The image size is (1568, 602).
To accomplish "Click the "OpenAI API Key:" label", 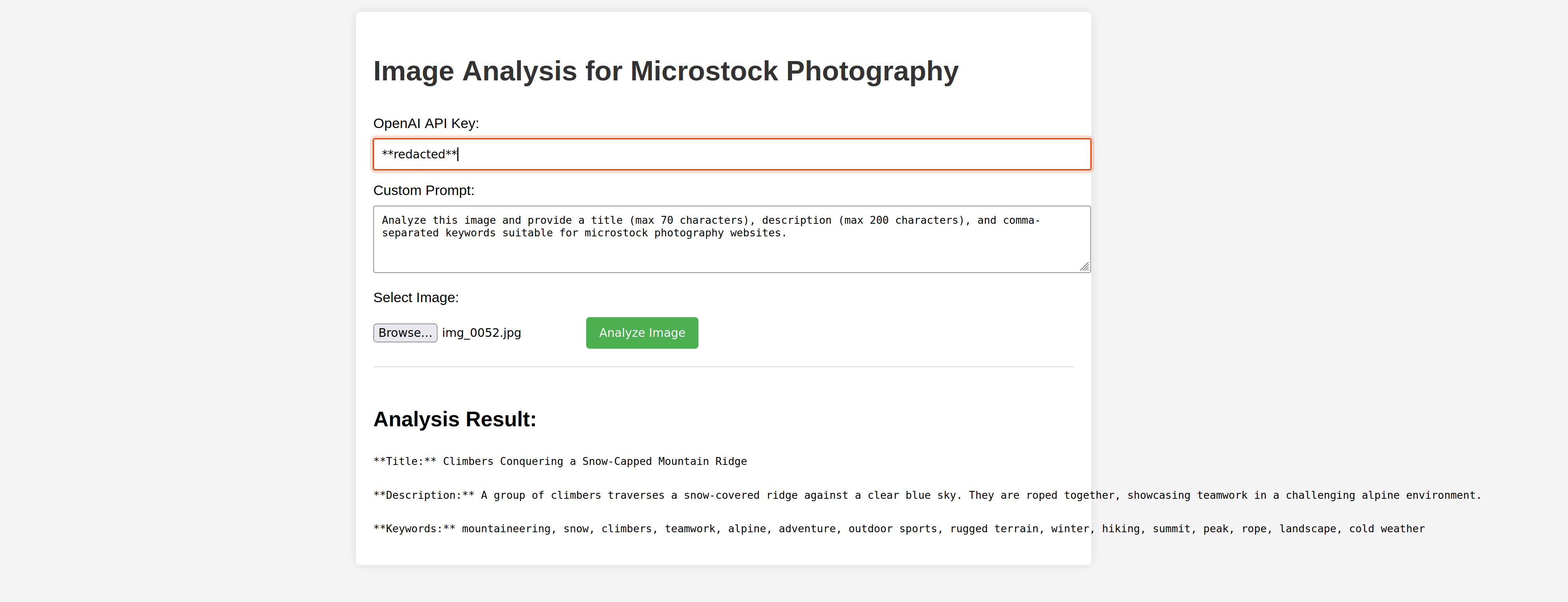I will click(x=425, y=124).
